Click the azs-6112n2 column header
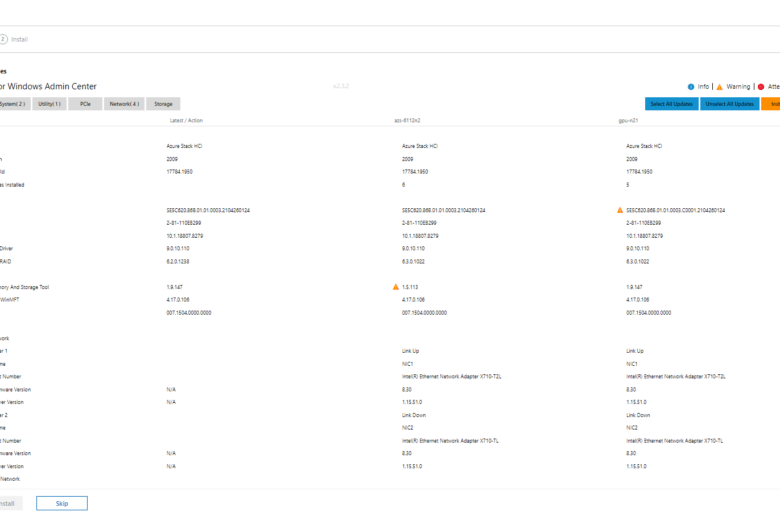The height and width of the screenshot is (516, 780). pos(407,120)
